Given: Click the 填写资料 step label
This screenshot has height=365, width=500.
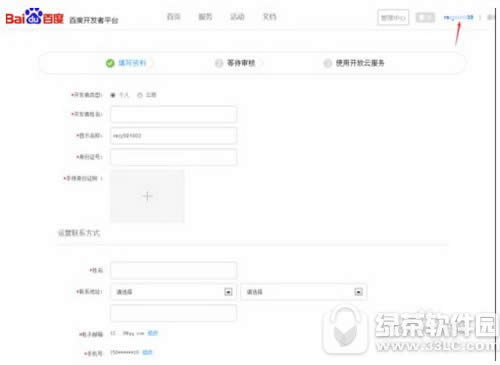Looking at the screenshot, I should [132, 63].
